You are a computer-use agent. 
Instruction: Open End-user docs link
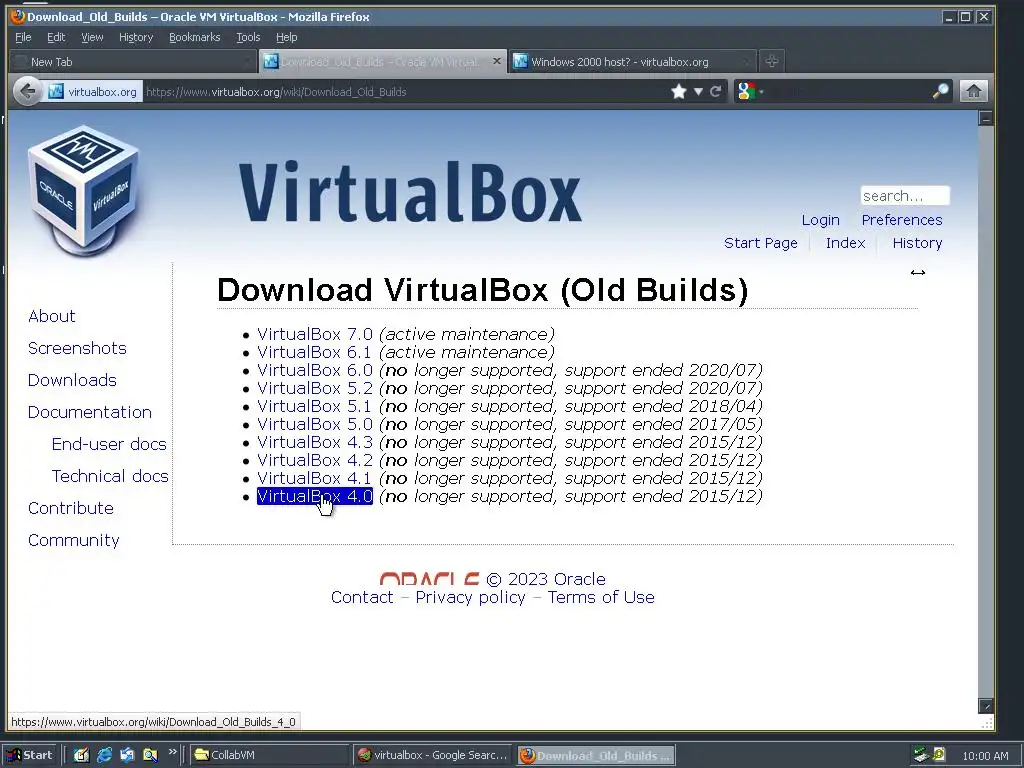point(109,444)
